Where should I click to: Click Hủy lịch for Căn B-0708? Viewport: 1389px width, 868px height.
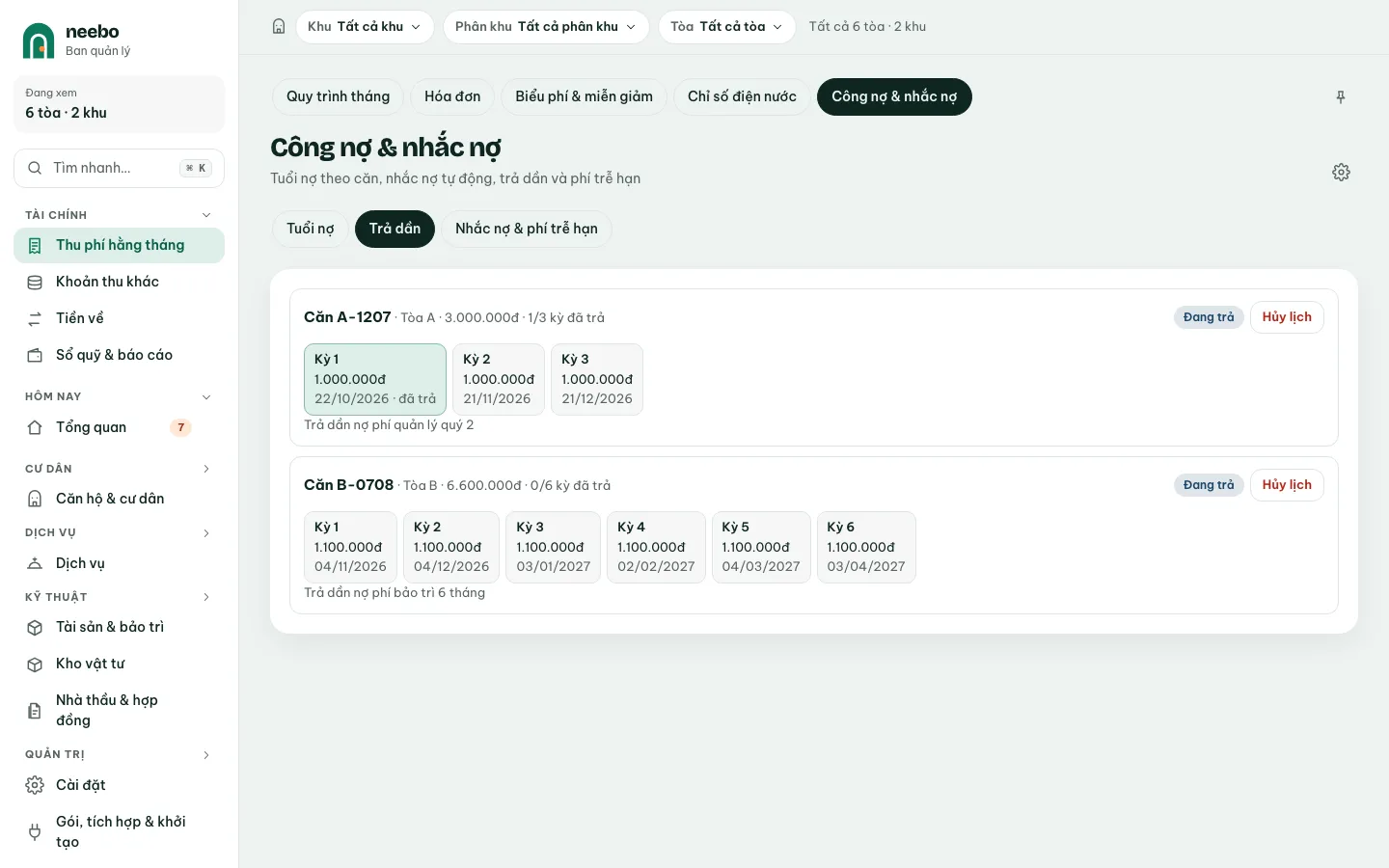[1287, 485]
